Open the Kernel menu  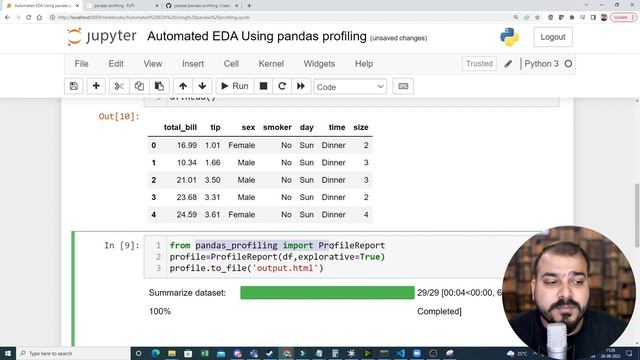click(271, 64)
